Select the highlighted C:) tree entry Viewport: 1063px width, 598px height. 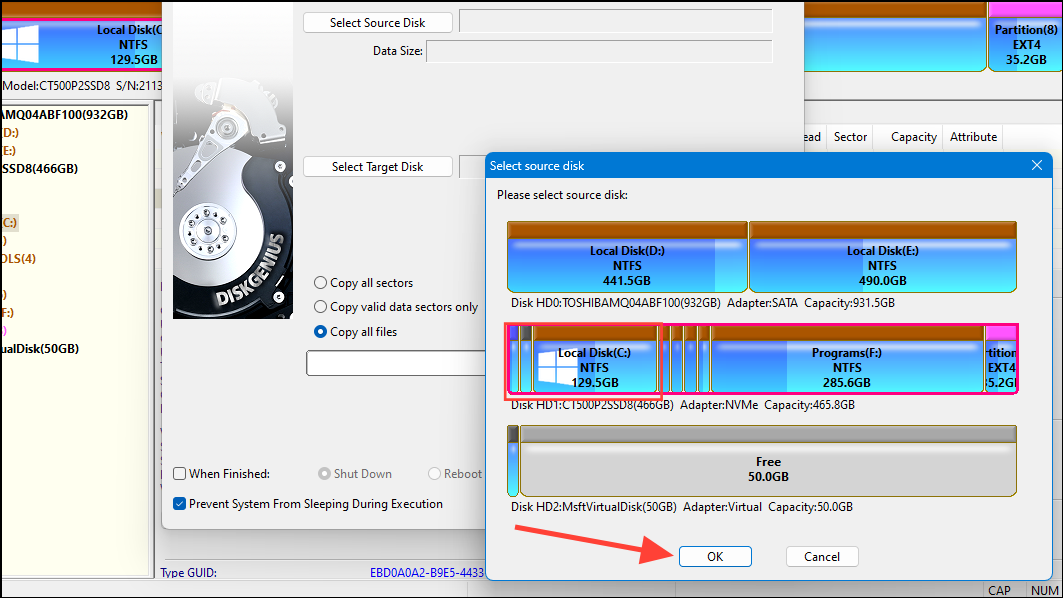tap(9, 222)
